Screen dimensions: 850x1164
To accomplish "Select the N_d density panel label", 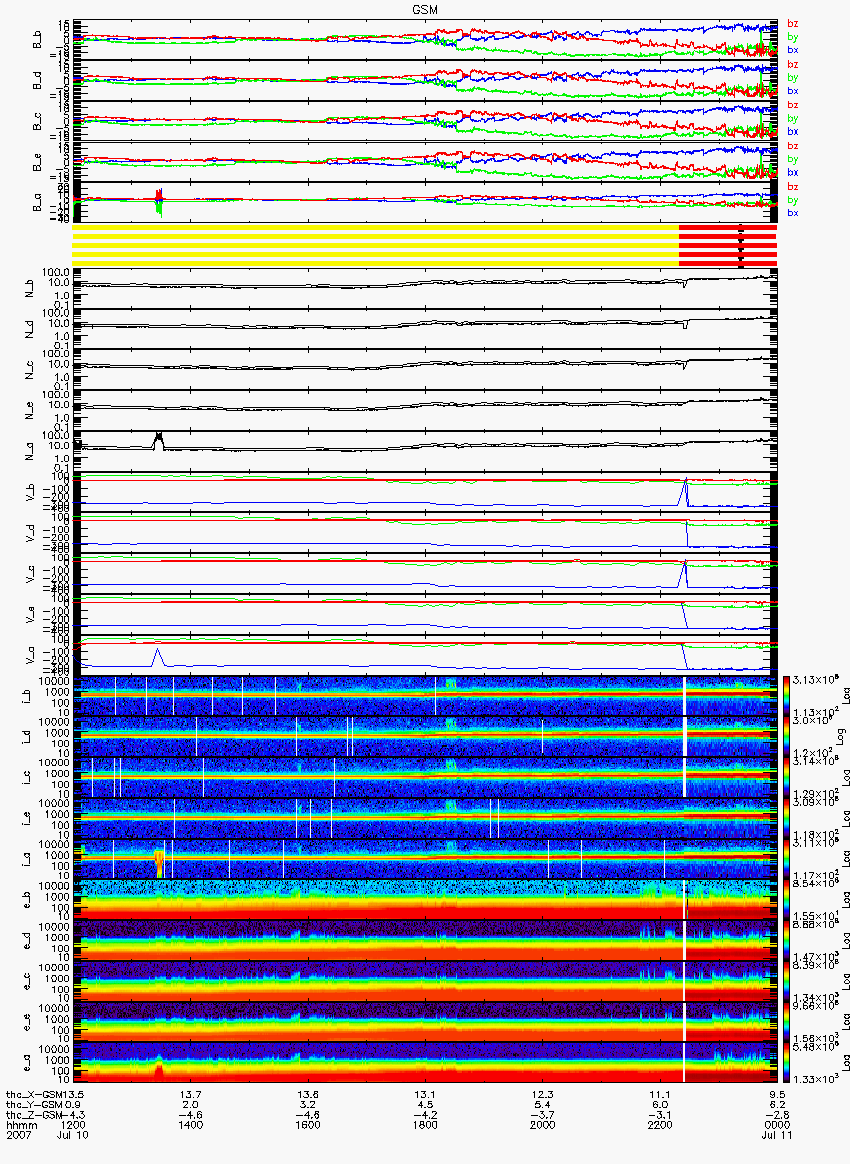I will [x=30, y=330].
